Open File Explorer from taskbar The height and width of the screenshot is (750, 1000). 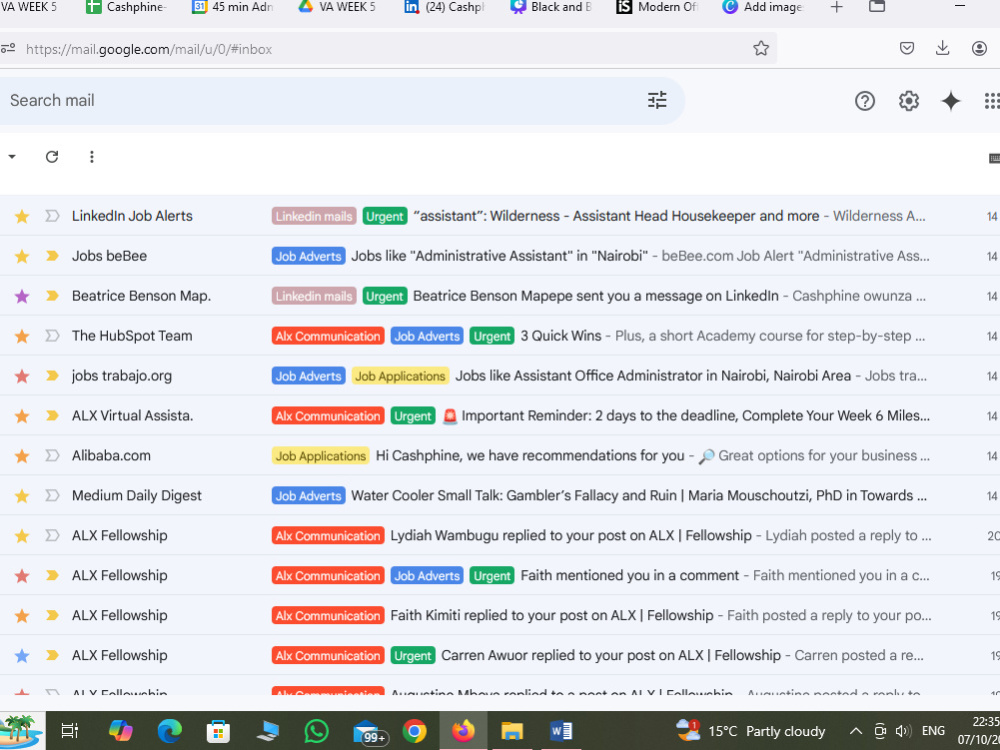[x=512, y=731]
